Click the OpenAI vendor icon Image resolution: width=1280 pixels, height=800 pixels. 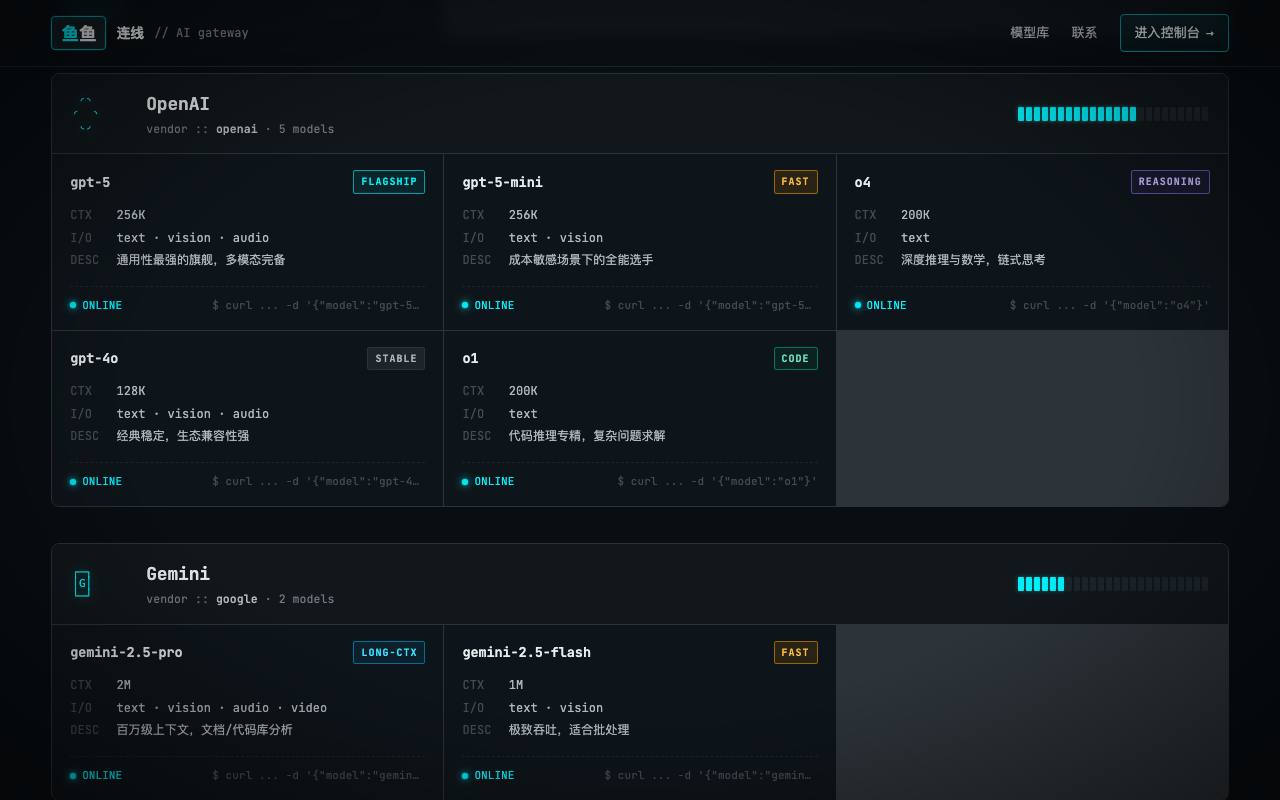tap(85, 114)
